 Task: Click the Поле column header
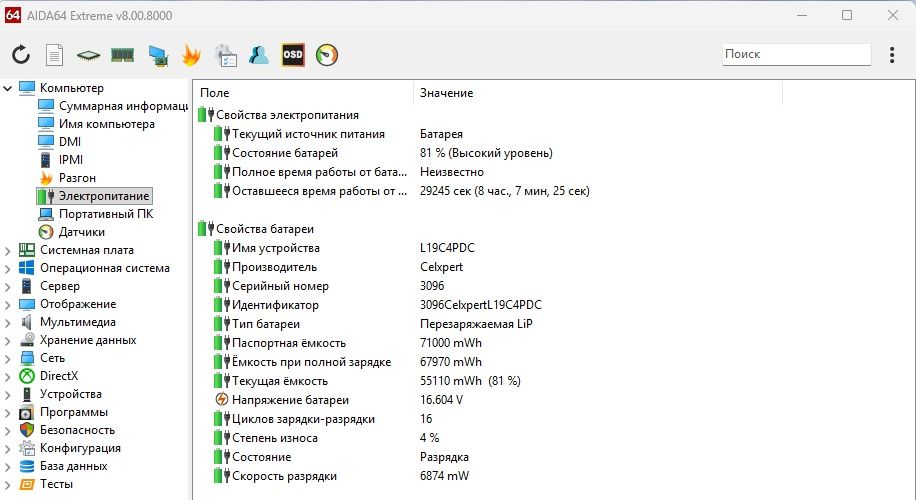(303, 93)
